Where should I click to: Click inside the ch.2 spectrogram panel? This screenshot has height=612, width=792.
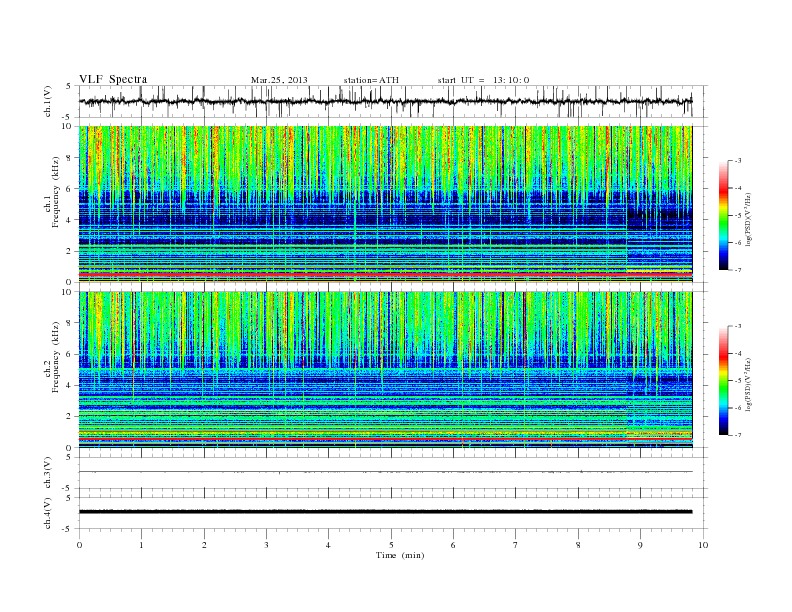[385, 369]
